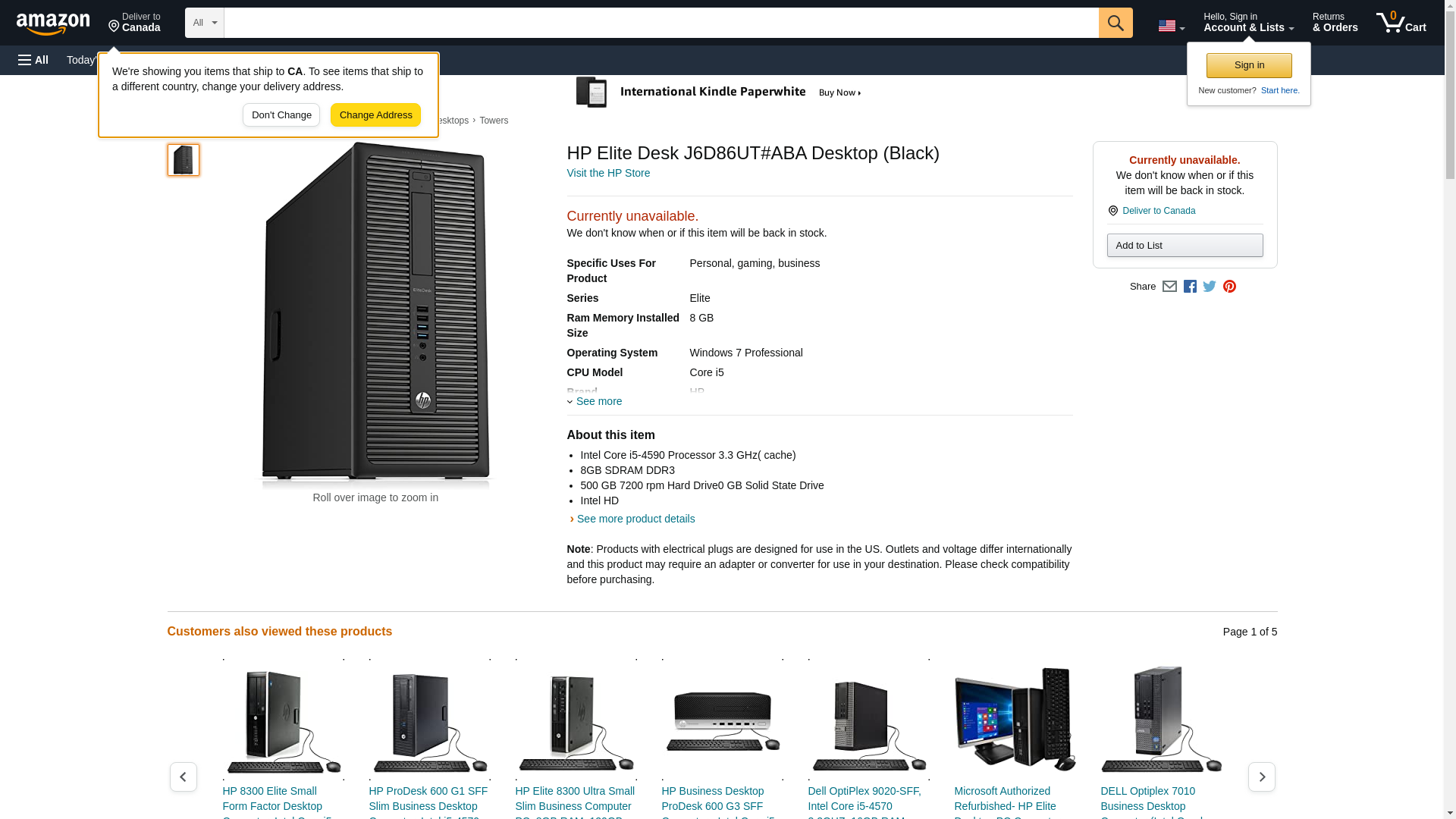Open the cart icon
This screenshot has width=1456, height=819.
click(1401, 23)
